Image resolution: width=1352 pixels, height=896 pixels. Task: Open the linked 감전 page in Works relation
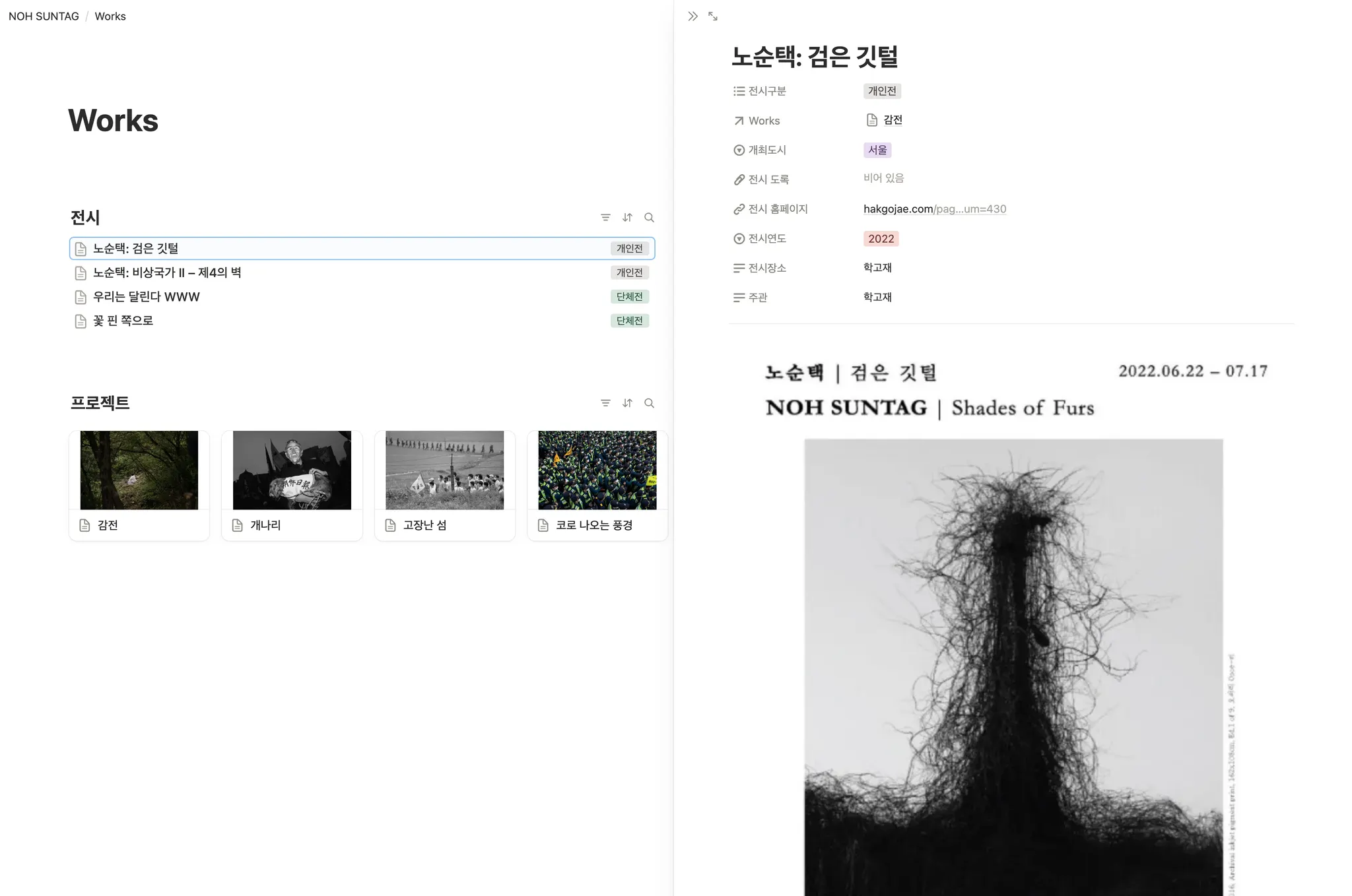[892, 120]
